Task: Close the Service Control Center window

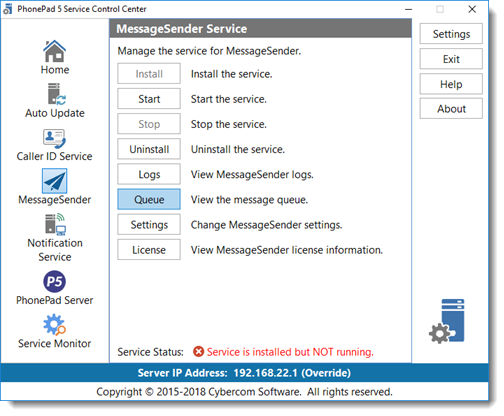Action: pos(472,9)
